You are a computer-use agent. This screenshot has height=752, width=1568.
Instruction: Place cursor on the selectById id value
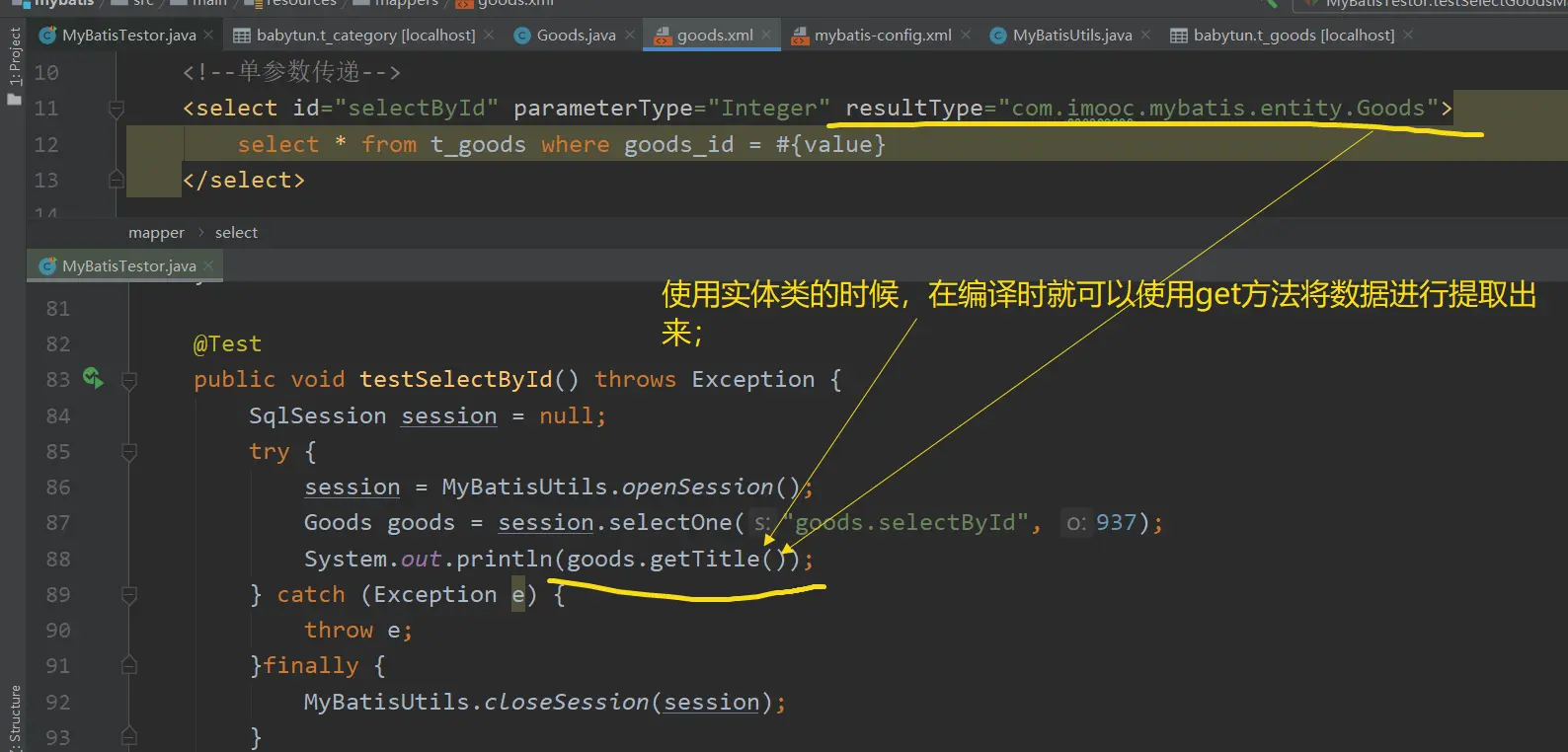[x=417, y=109]
